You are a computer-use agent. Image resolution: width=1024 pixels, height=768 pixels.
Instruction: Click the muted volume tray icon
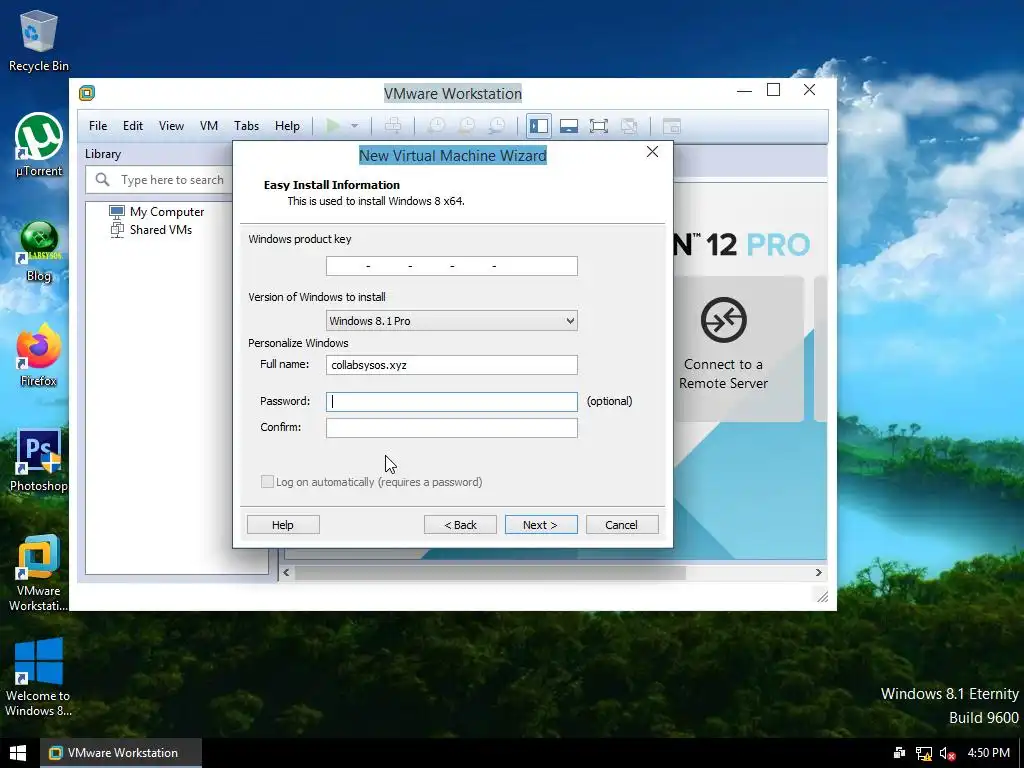tap(947, 754)
